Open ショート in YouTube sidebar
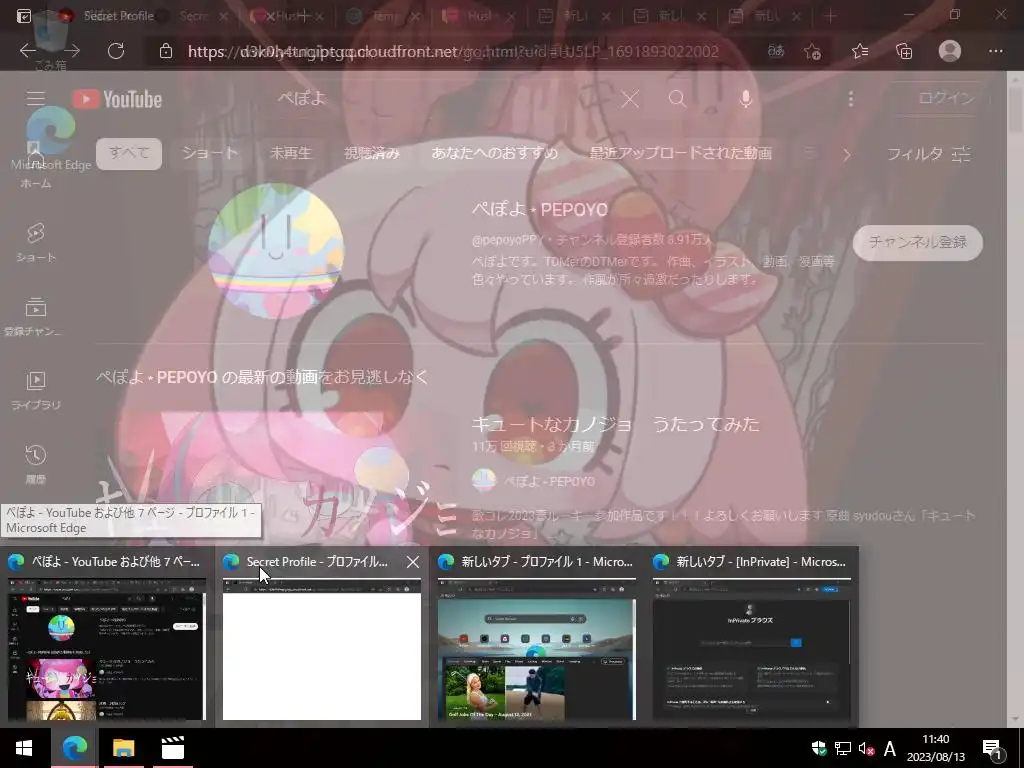Image resolution: width=1024 pixels, height=768 pixels. pos(36,243)
